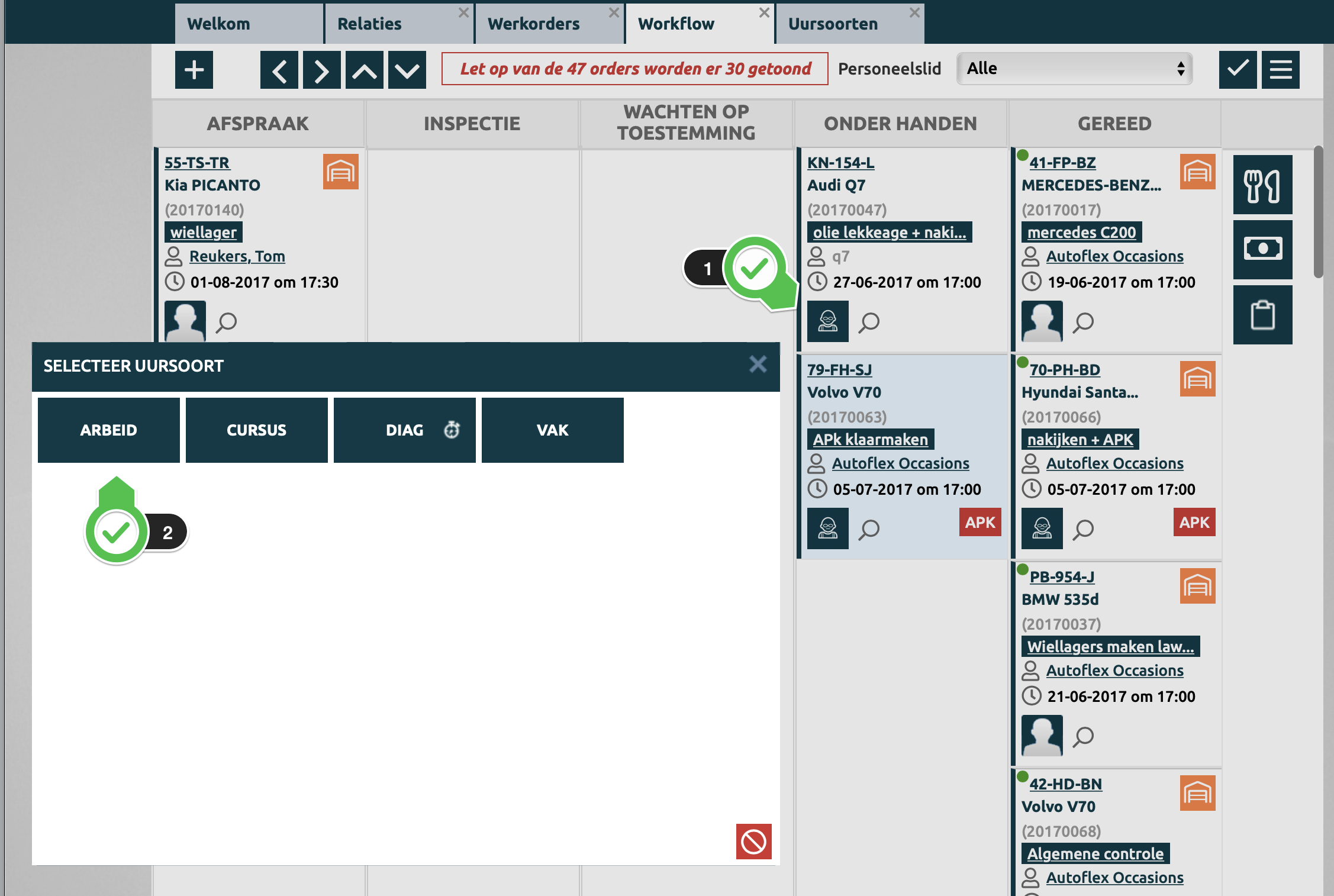Click the left arrow navigation button
Image resolution: width=1334 pixels, height=896 pixels.
pyautogui.click(x=279, y=70)
